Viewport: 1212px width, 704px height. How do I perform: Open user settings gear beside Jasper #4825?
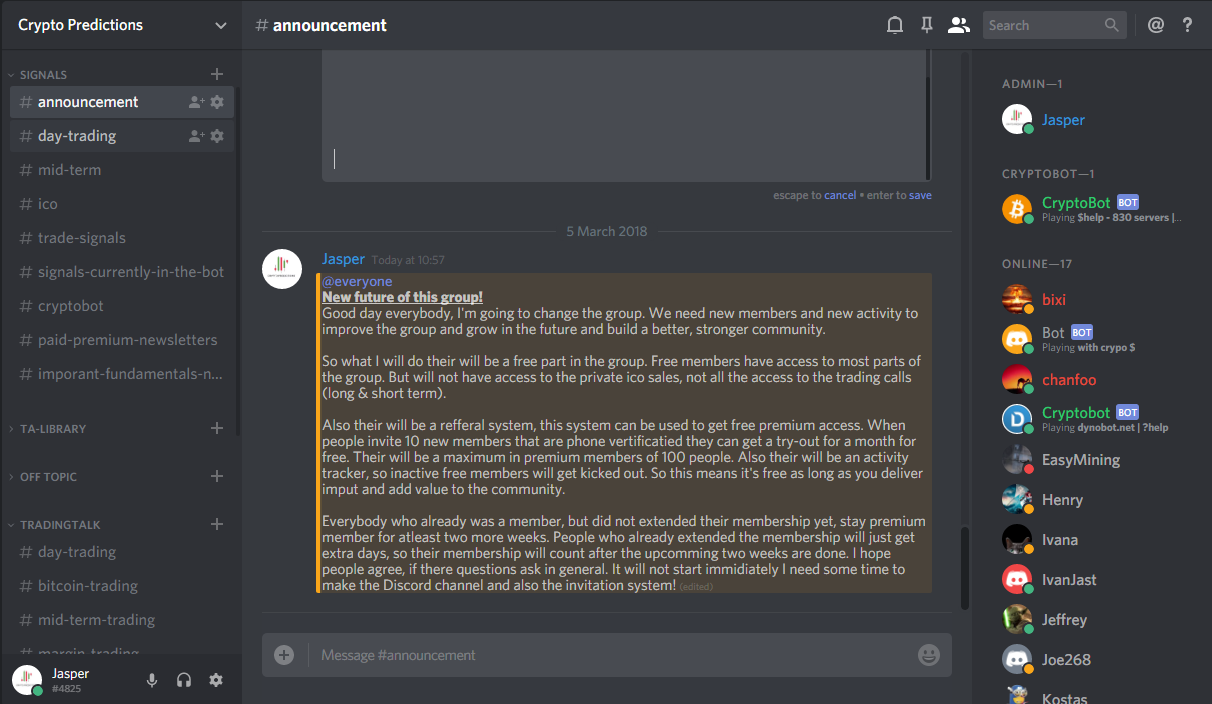[216, 680]
